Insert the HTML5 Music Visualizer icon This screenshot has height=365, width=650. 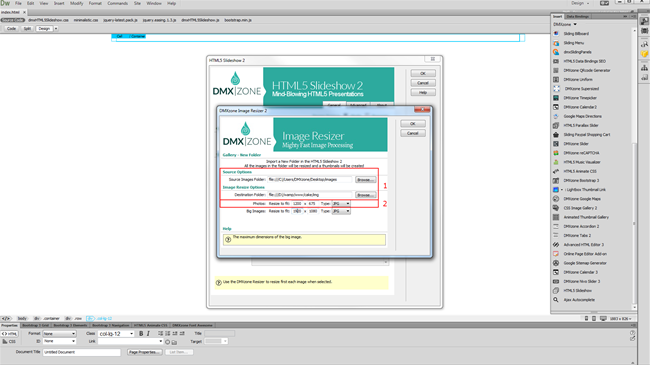(x=556, y=162)
